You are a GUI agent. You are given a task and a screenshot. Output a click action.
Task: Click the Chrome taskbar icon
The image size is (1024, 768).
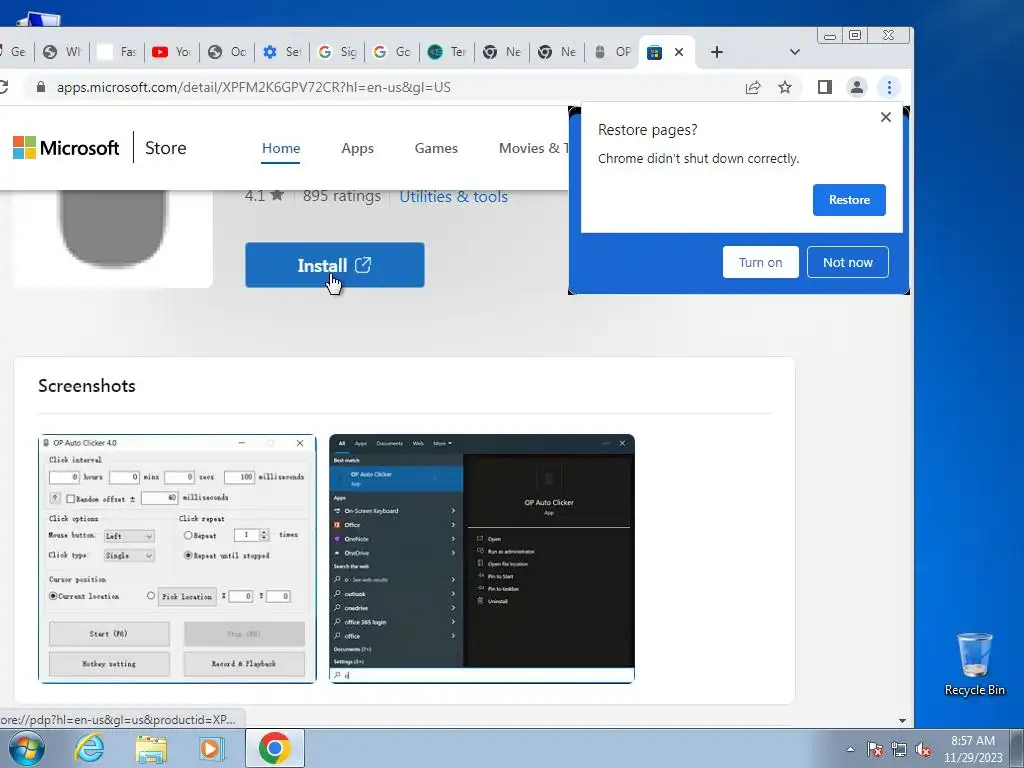point(274,748)
